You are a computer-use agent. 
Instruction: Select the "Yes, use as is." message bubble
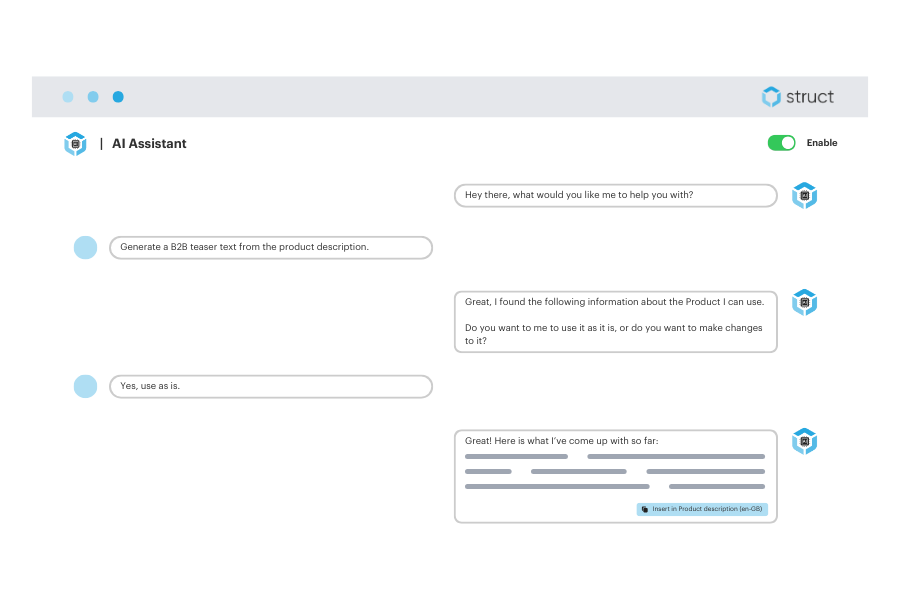click(x=270, y=386)
